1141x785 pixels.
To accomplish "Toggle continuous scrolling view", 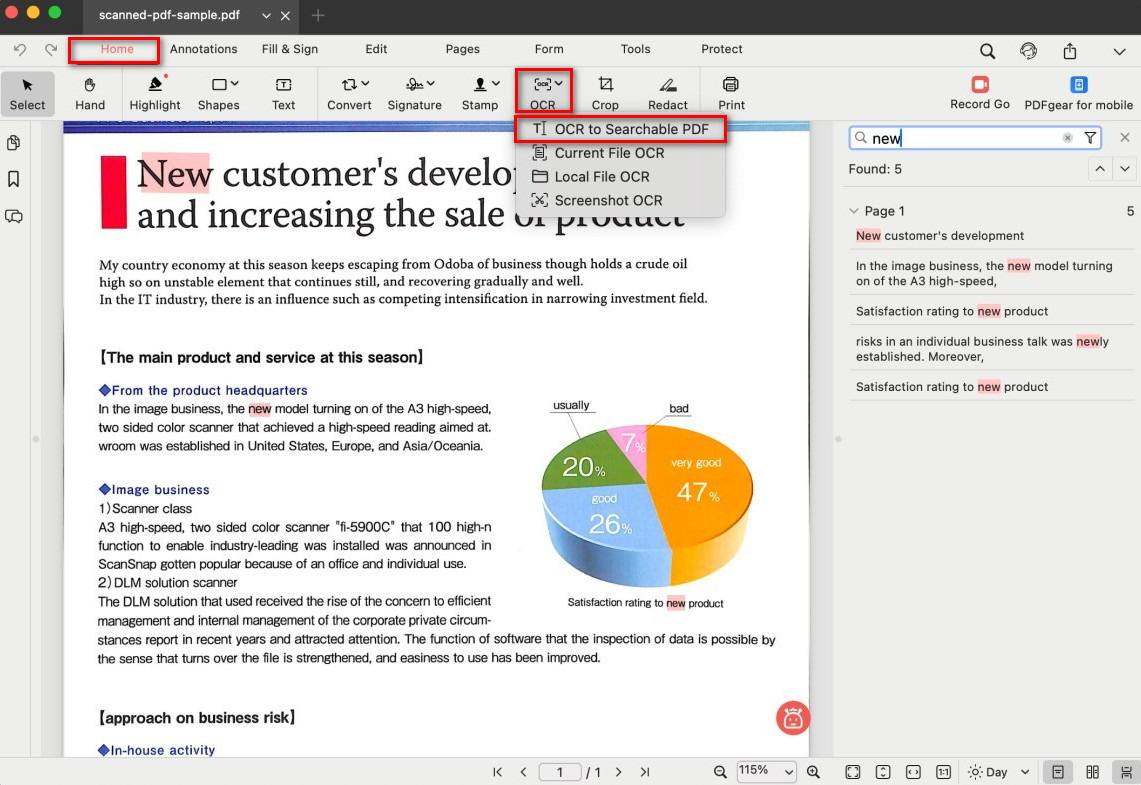I will (x=1126, y=772).
